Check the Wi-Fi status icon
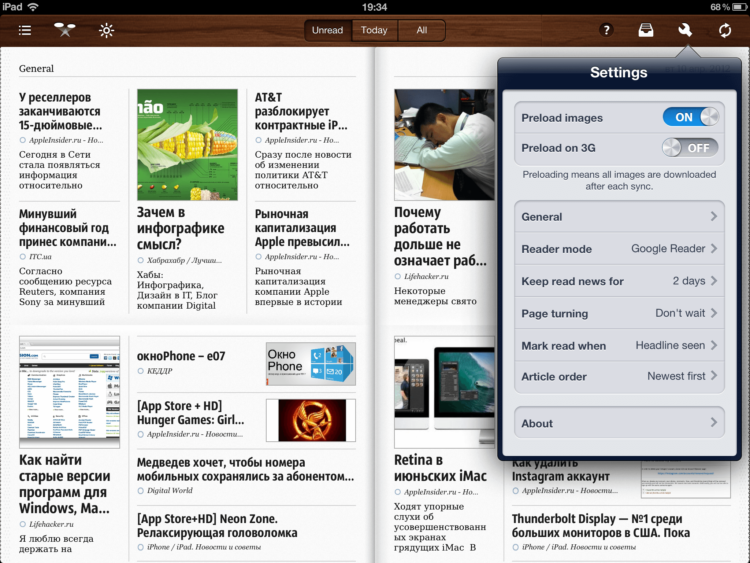 tap(33, 7)
